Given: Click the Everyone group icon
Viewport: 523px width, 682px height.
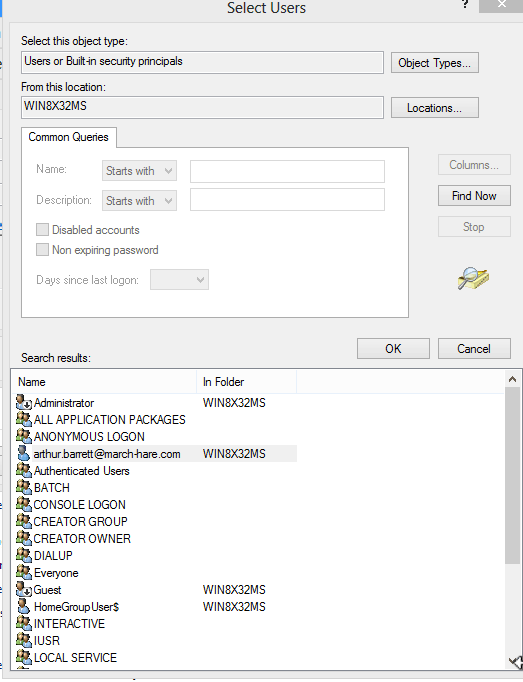Looking at the screenshot, I should point(23,572).
